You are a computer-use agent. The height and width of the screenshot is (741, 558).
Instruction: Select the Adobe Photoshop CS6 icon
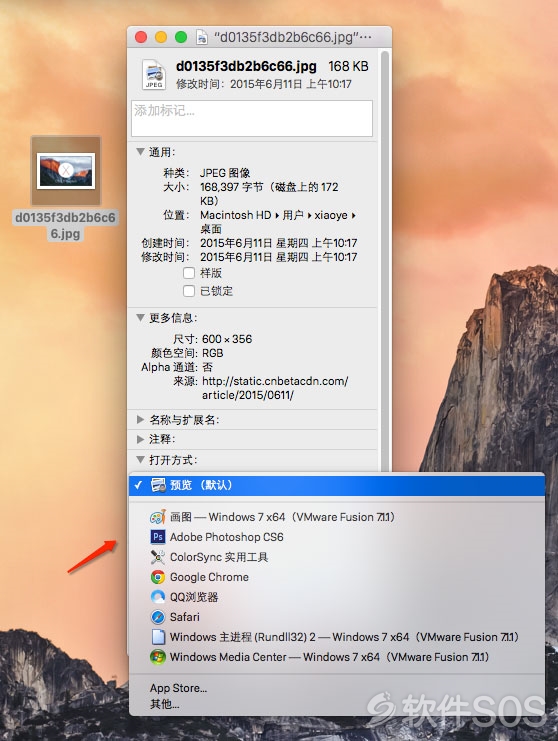click(158, 537)
